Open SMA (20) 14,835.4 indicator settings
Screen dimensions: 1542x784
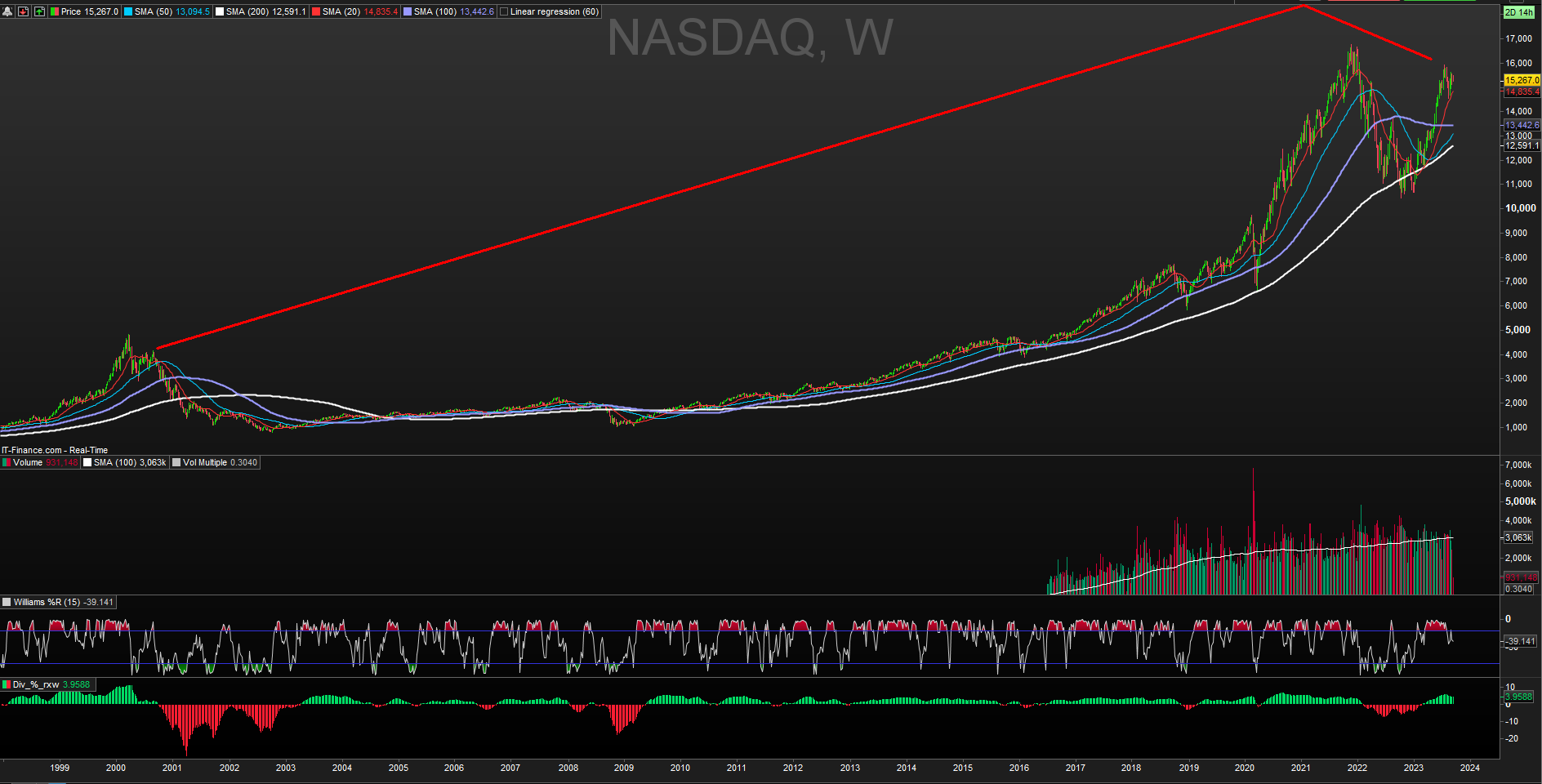[x=359, y=12]
